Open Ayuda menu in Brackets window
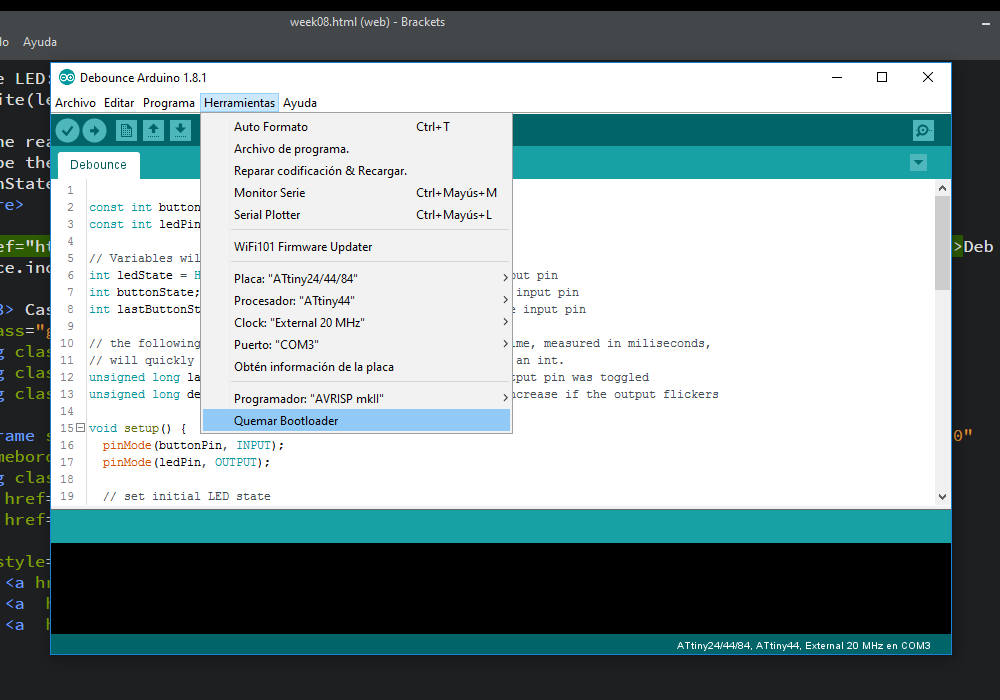 pyautogui.click(x=40, y=42)
